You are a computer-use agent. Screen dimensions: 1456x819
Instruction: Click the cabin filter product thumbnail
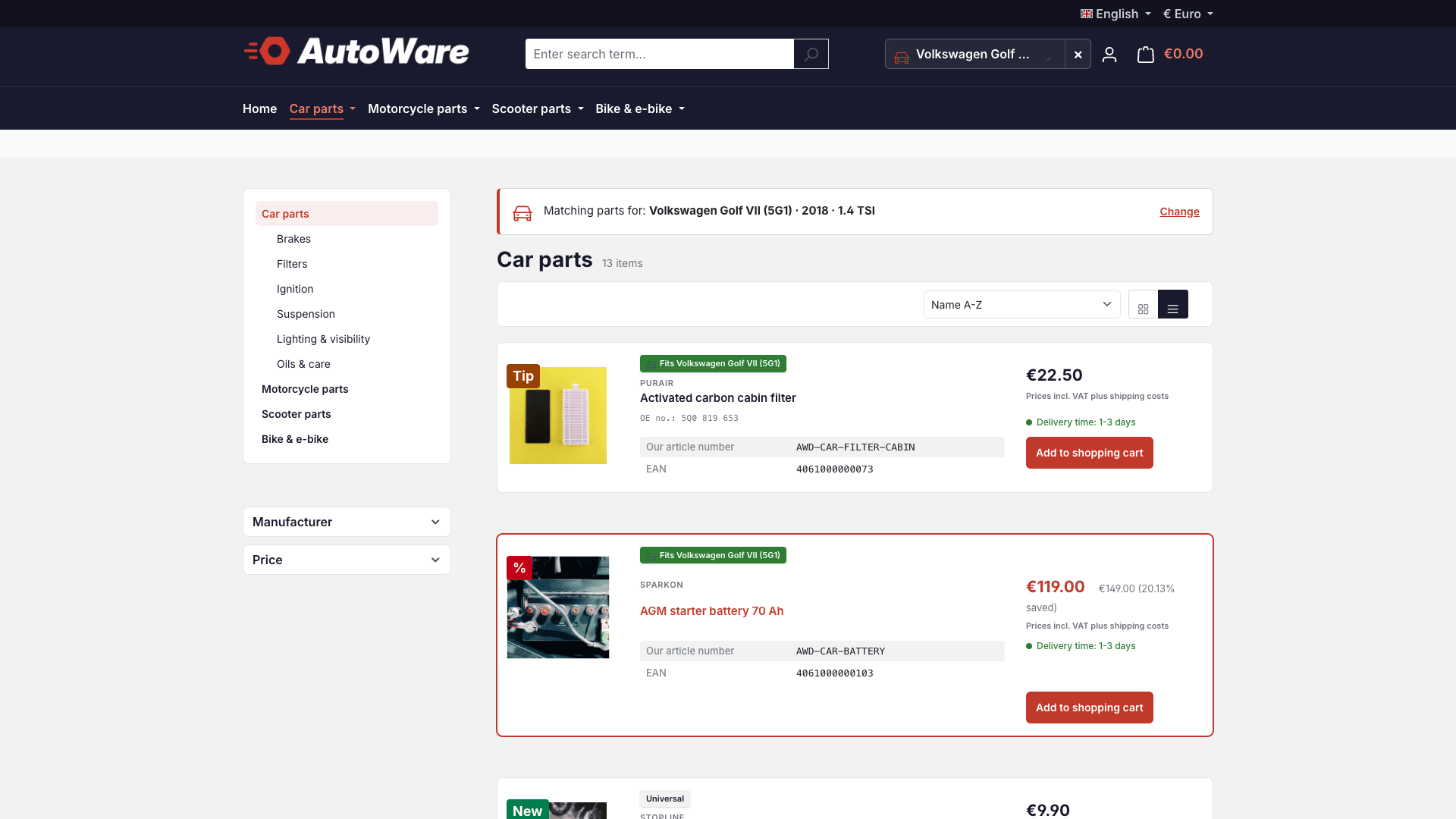[x=557, y=416]
